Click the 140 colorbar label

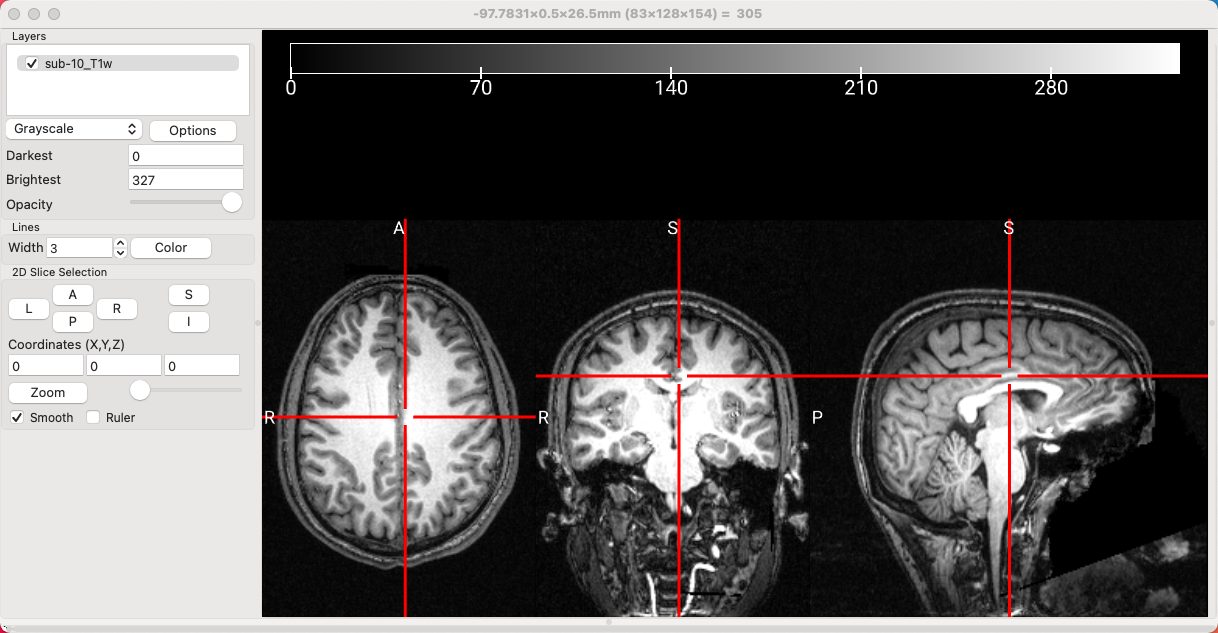tap(671, 88)
